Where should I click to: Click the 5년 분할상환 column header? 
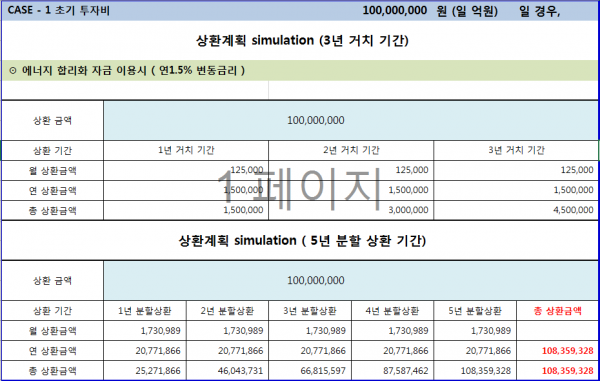click(475, 311)
